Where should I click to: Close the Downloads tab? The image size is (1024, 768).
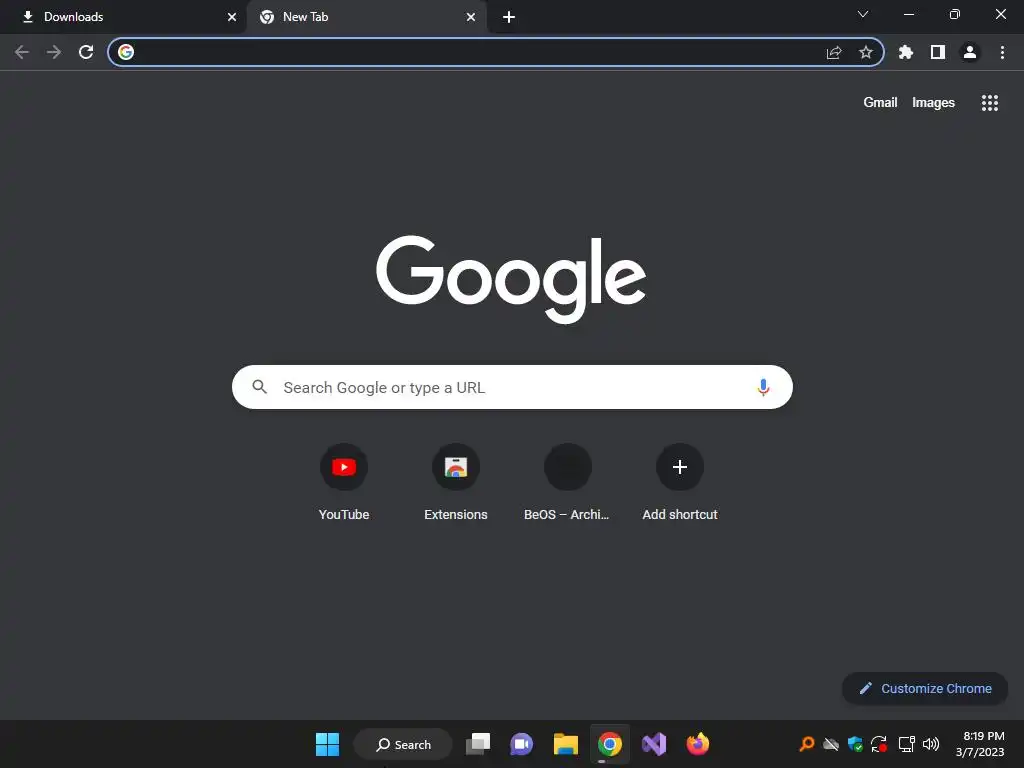(x=232, y=17)
